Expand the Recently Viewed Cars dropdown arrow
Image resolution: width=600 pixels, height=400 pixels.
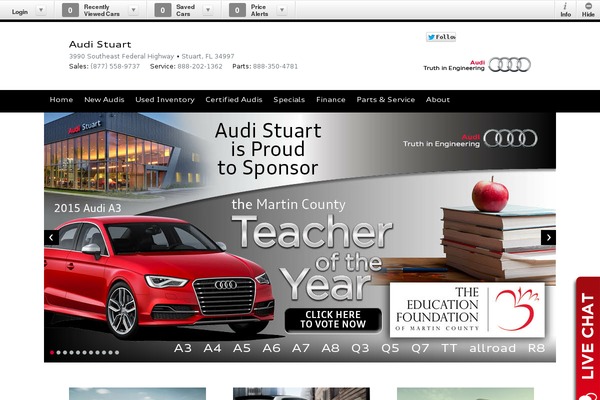[134, 10]
